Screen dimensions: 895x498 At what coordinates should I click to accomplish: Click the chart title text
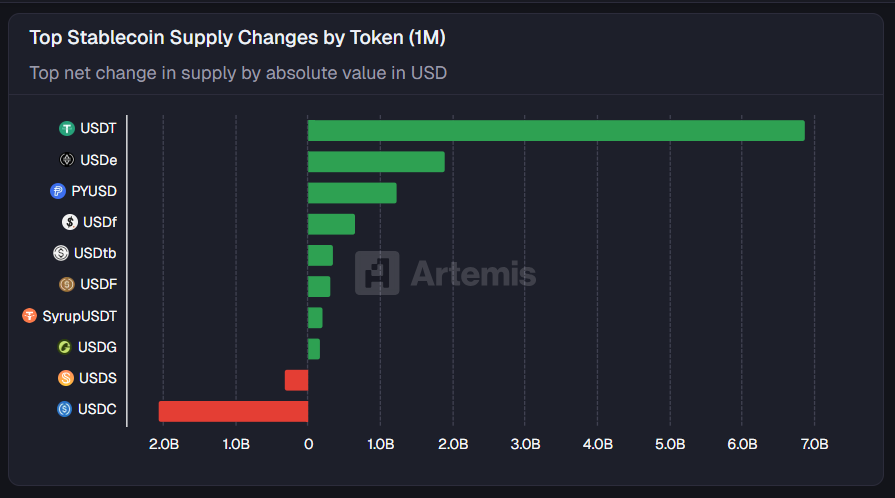(237, 38)
